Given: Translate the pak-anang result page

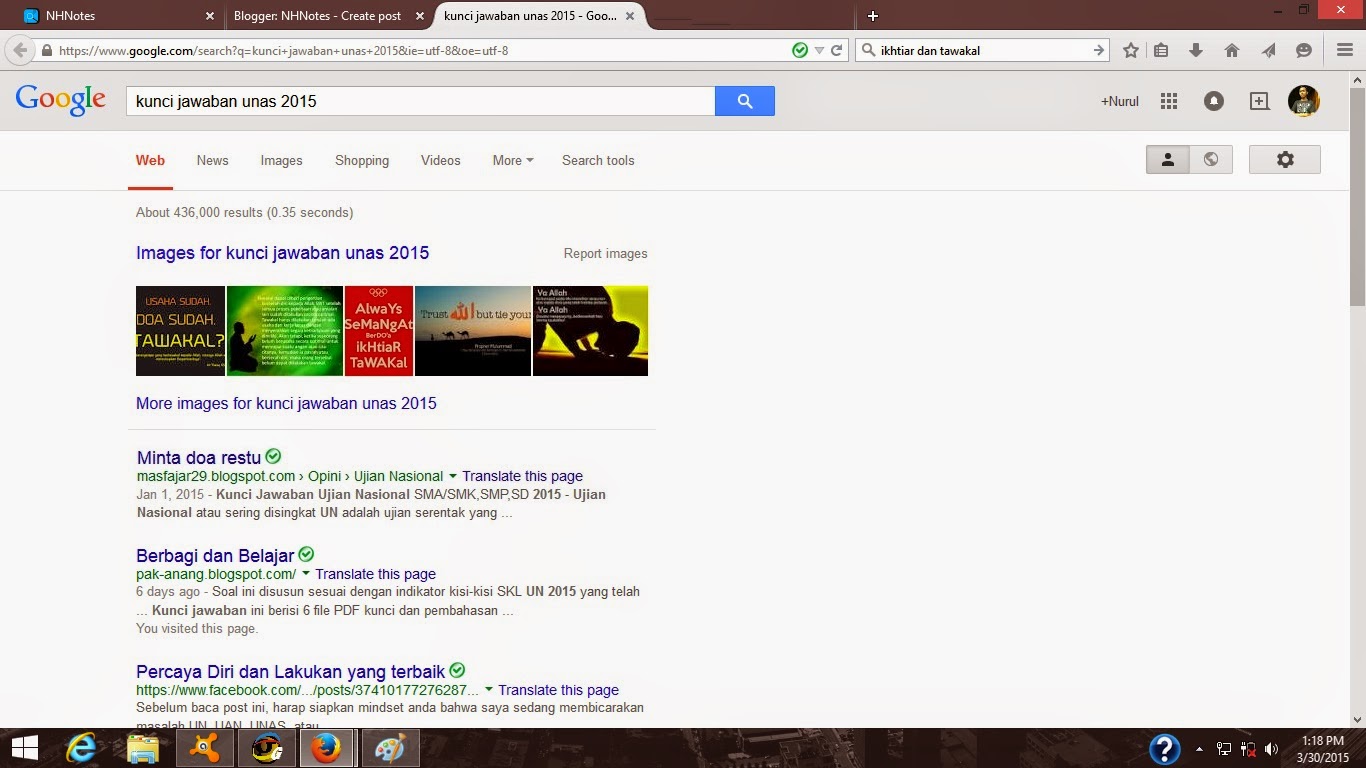Looking at the screenshot, I should point(375,574).
